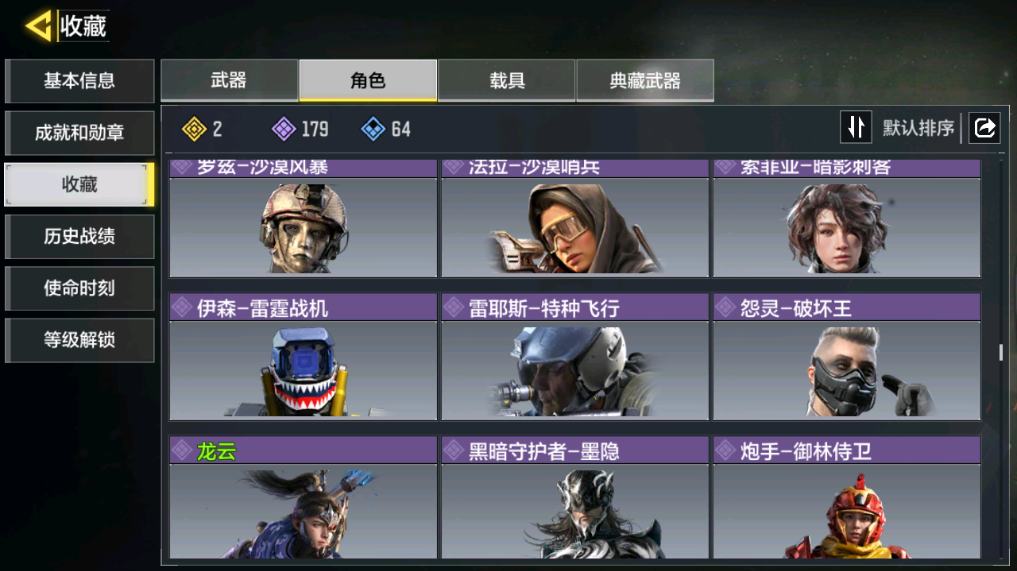1017x571 pixels.
Task: Select the 角色 tab
Action: tap(368, 80)
